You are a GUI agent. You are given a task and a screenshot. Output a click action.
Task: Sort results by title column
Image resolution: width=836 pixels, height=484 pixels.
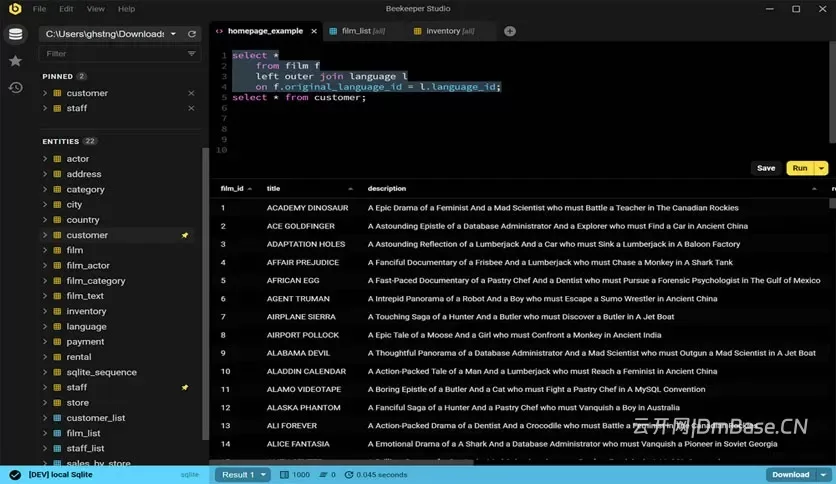pyautogui.click(x=309, y=189)
